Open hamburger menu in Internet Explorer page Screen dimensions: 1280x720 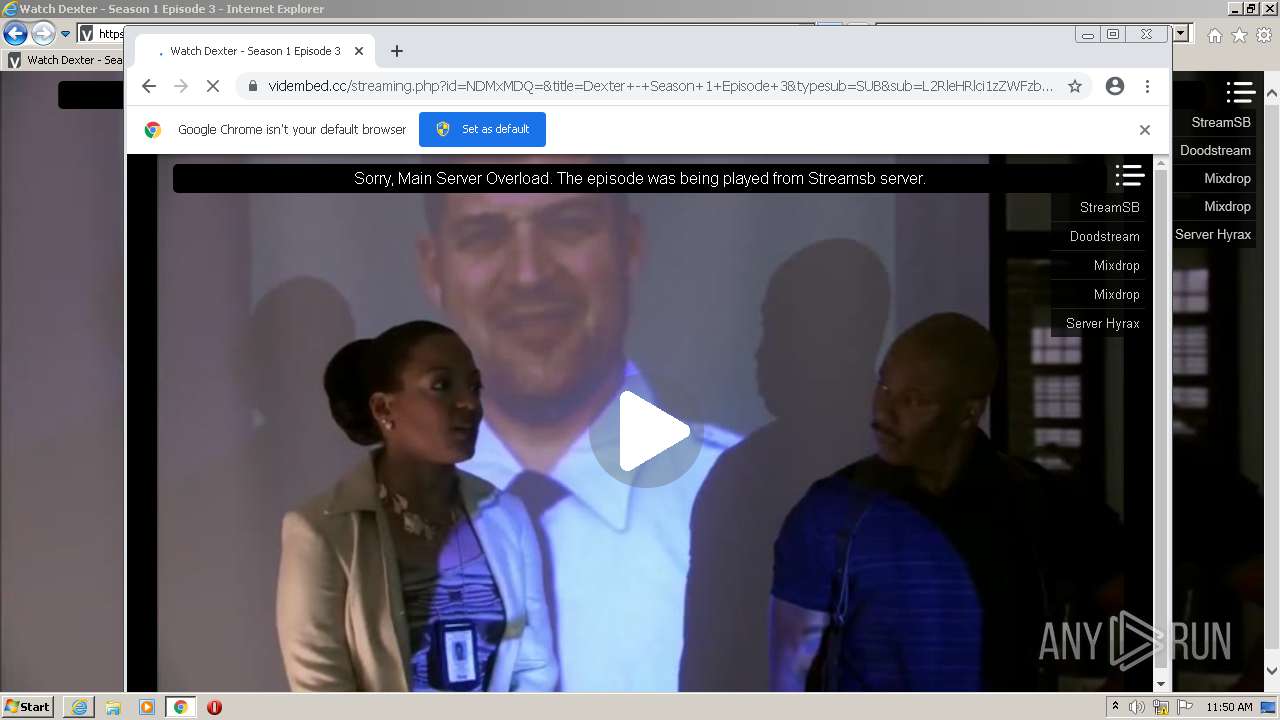[x=1240, y=92]
